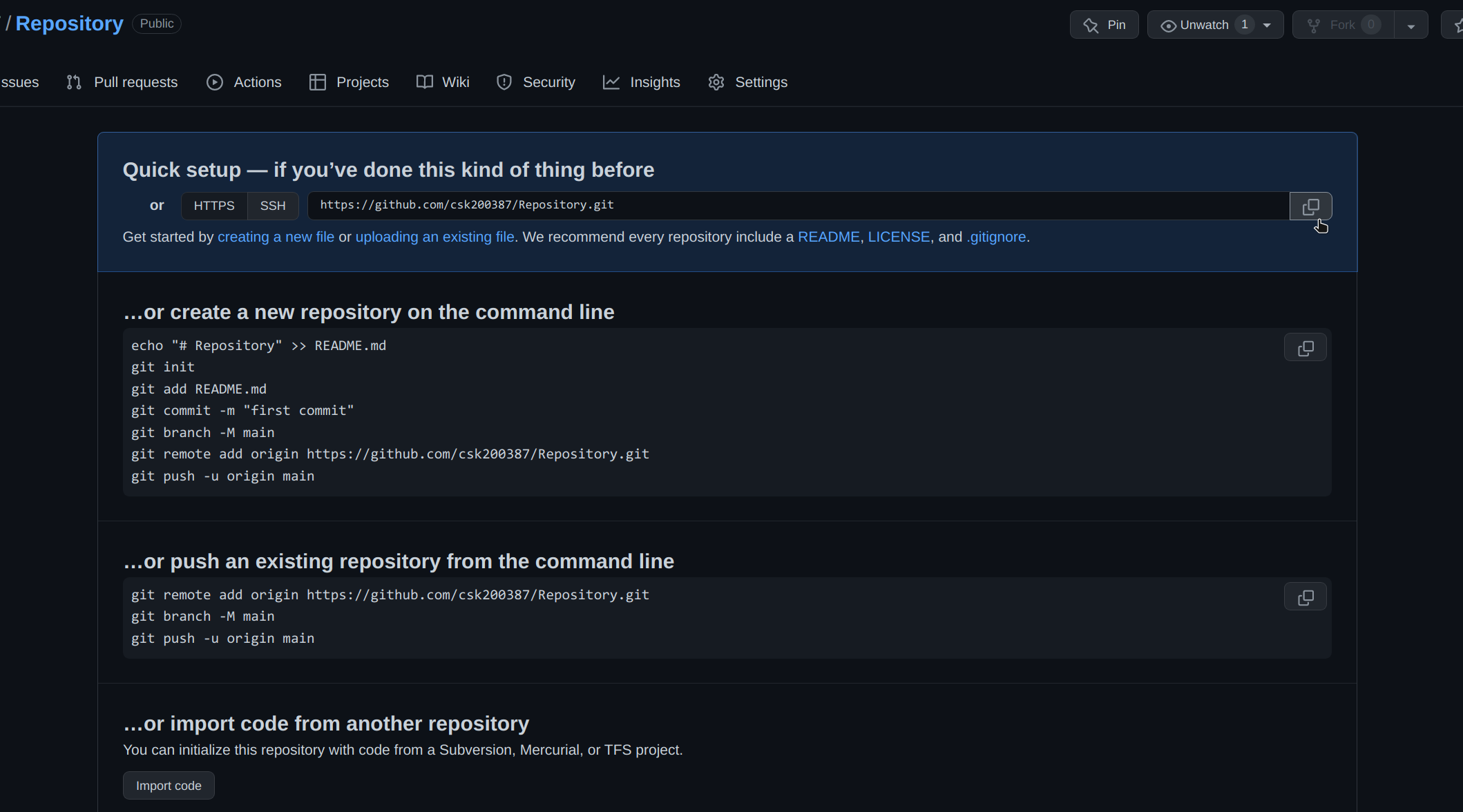Click the Fork branch icon
Viewport: 1463px width, 812px height.
click(x=1313, y=26)
